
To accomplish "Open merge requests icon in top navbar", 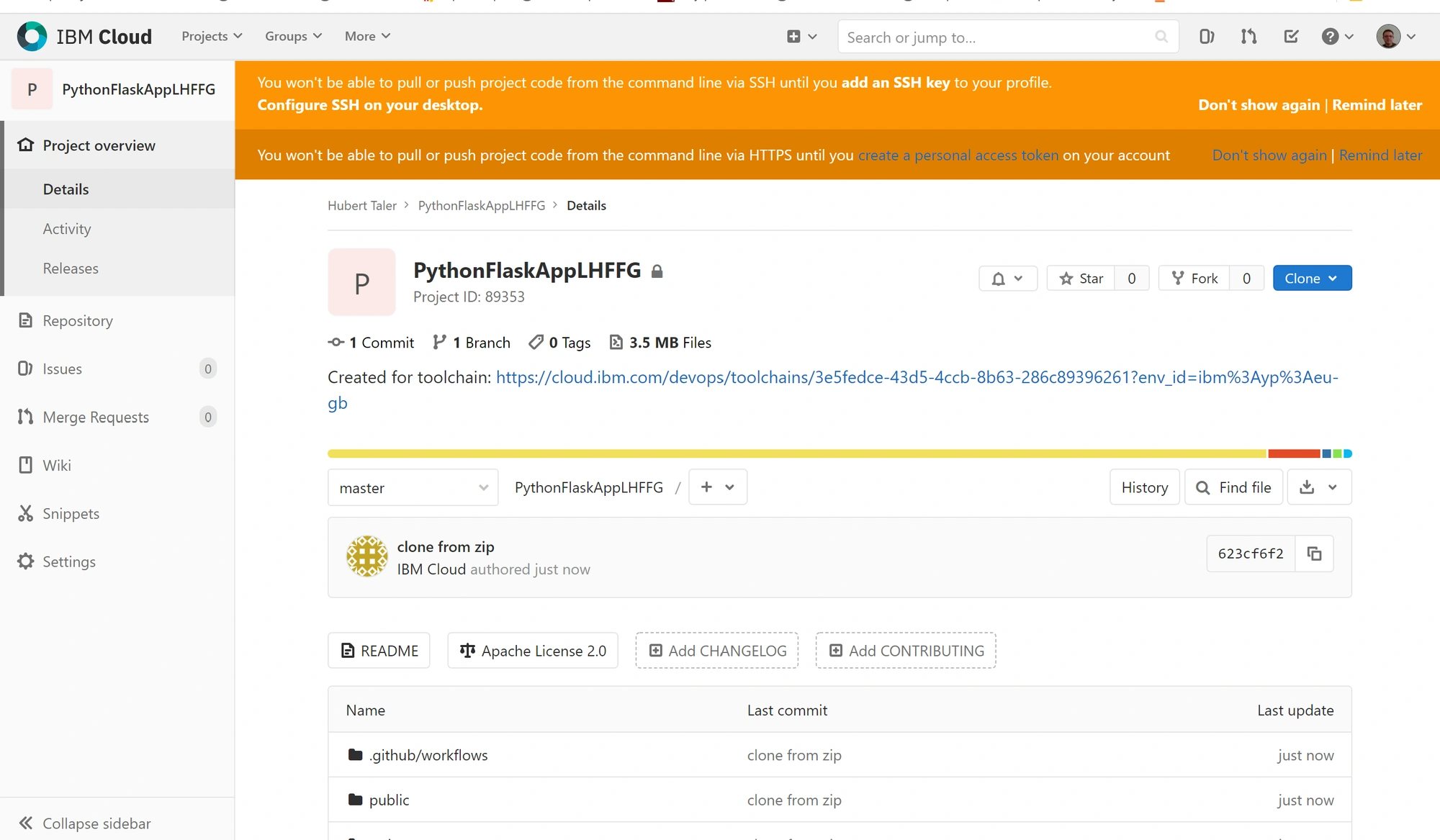I will (1248, 37).
